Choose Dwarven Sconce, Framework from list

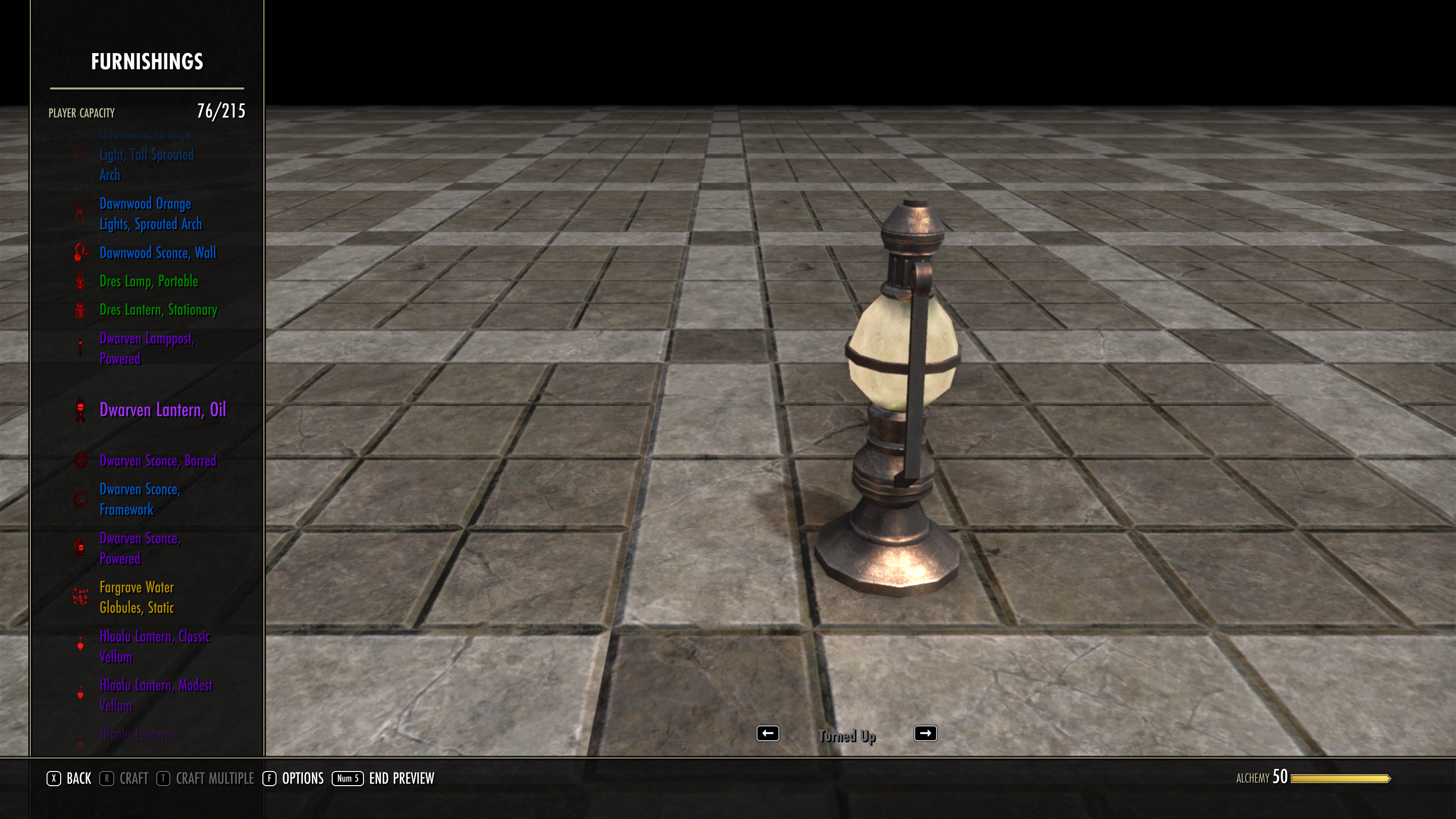140,499
